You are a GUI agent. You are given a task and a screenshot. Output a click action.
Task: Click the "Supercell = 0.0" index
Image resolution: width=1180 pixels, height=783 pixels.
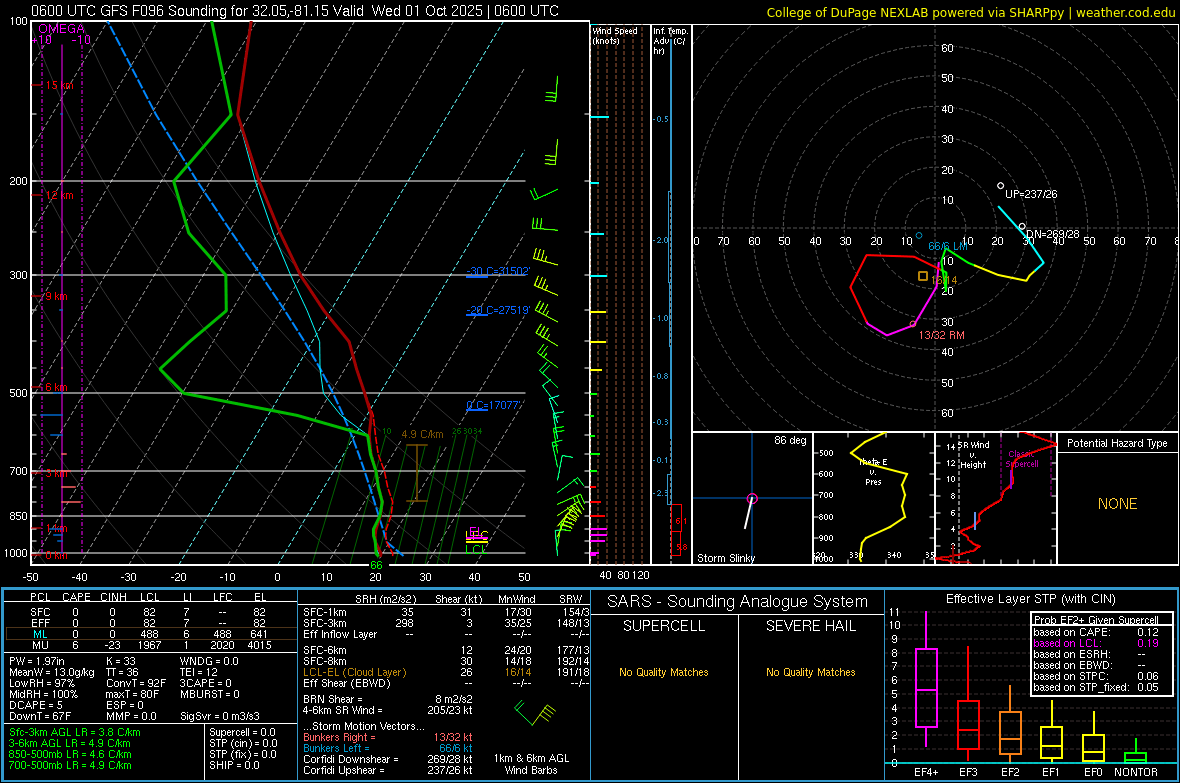click(x=242, y=732)
